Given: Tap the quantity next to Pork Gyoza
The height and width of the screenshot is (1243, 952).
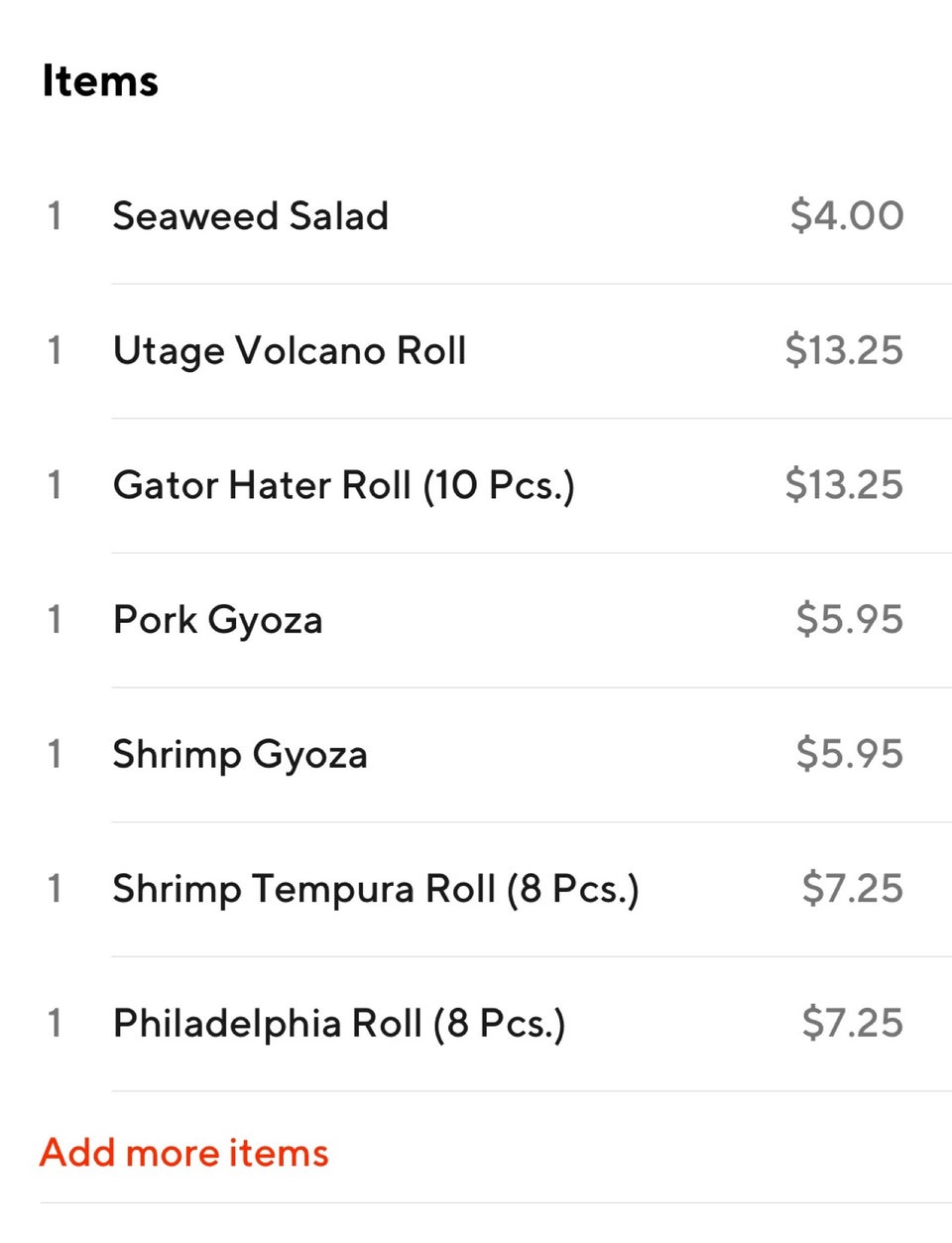Looking at the screenshot, I should (x=55, y=620).
